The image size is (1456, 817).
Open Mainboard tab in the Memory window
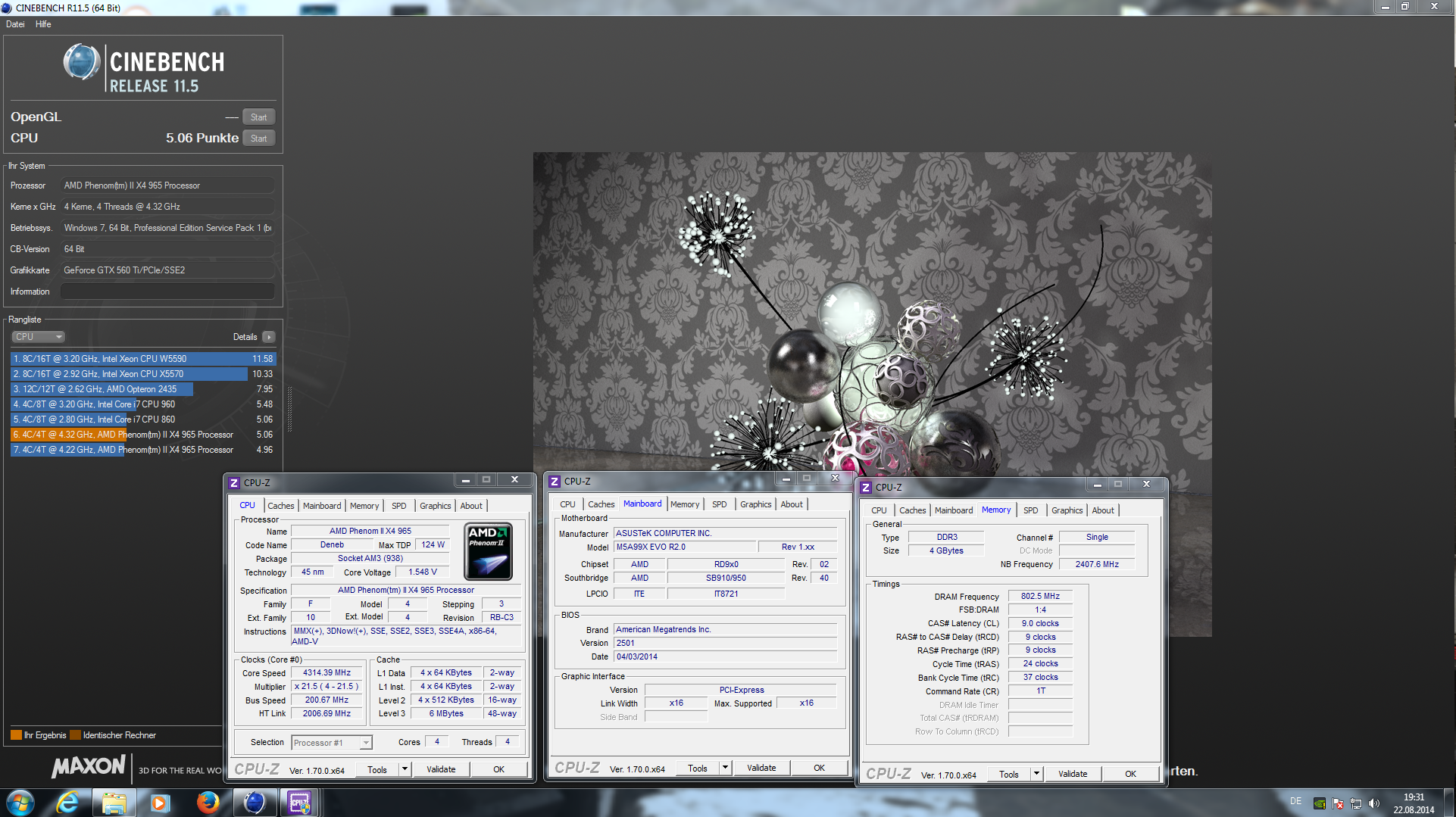[954, 510]
